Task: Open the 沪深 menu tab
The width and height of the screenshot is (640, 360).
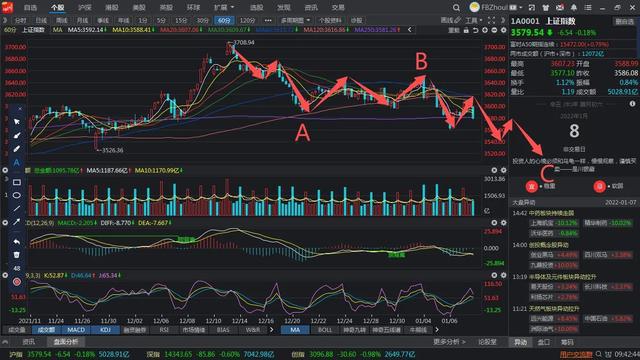Action: click(84, 7)
